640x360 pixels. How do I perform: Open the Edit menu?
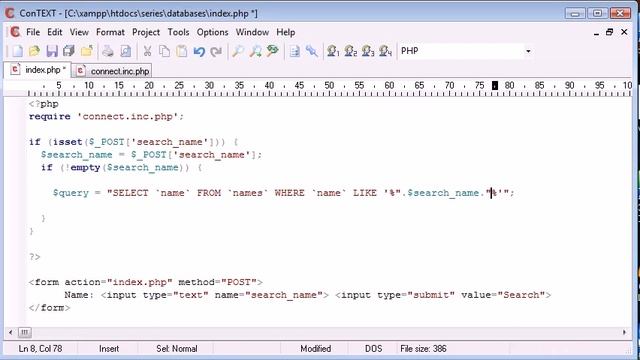[55, 32]
